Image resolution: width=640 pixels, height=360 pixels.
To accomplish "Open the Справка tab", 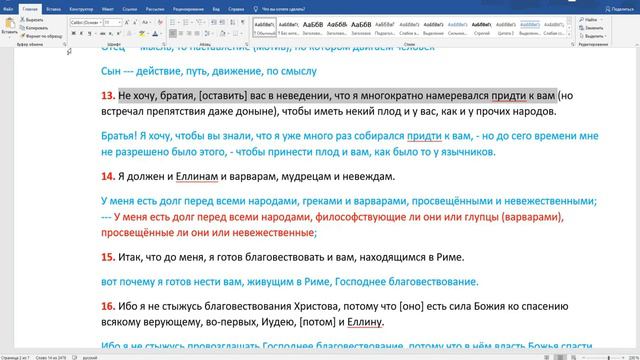I will (x=236, y=9).
